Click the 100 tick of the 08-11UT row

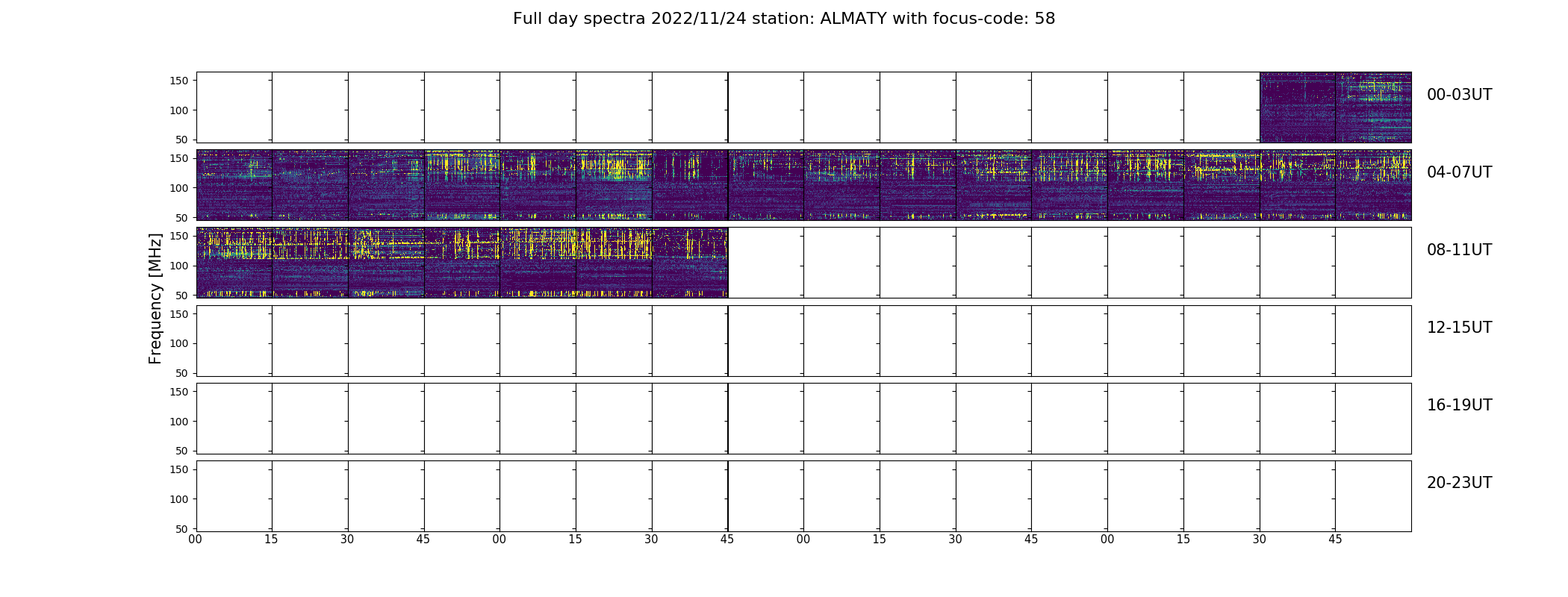179,266
